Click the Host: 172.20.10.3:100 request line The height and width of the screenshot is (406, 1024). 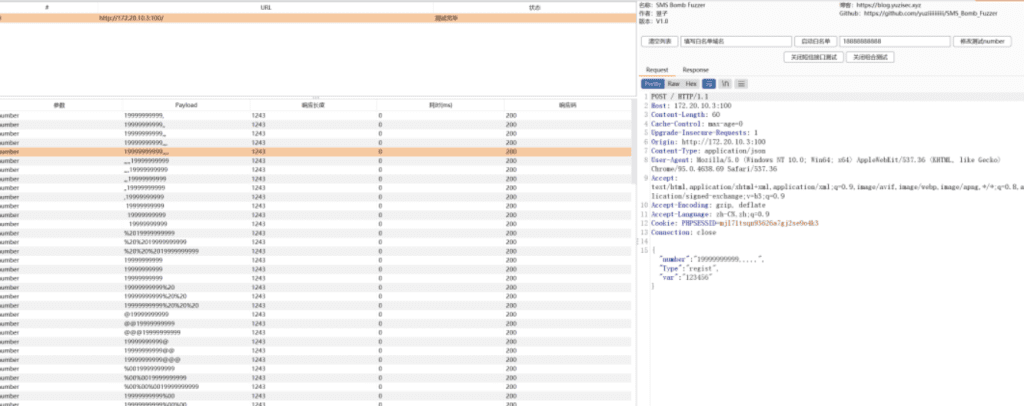(691, 106)
